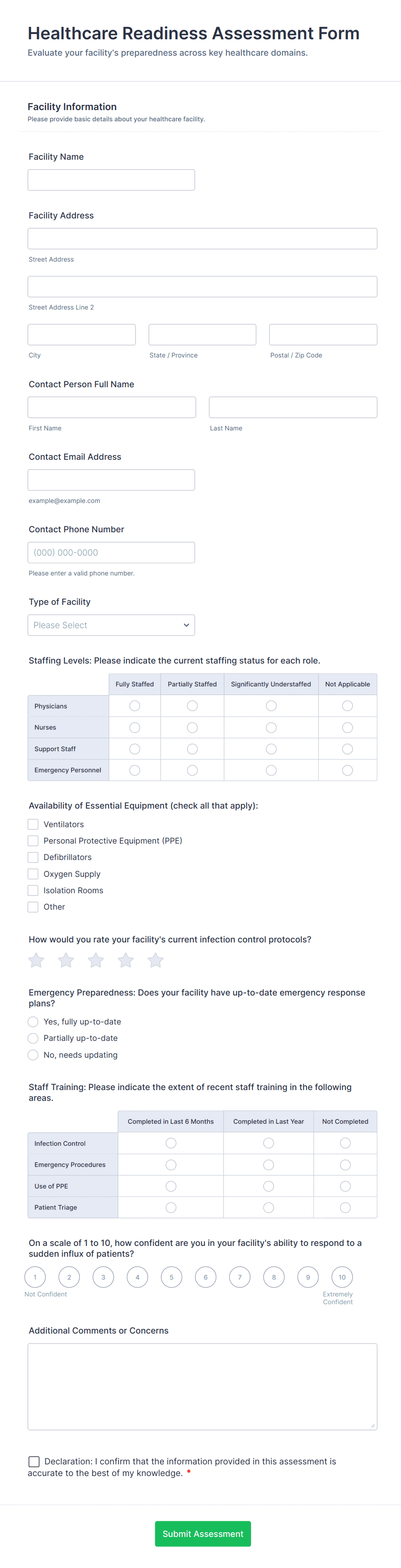Viewport: 401px width, 1568px height.
Task: Open the Type of Facility dropdown
Action: click(111, 625)
